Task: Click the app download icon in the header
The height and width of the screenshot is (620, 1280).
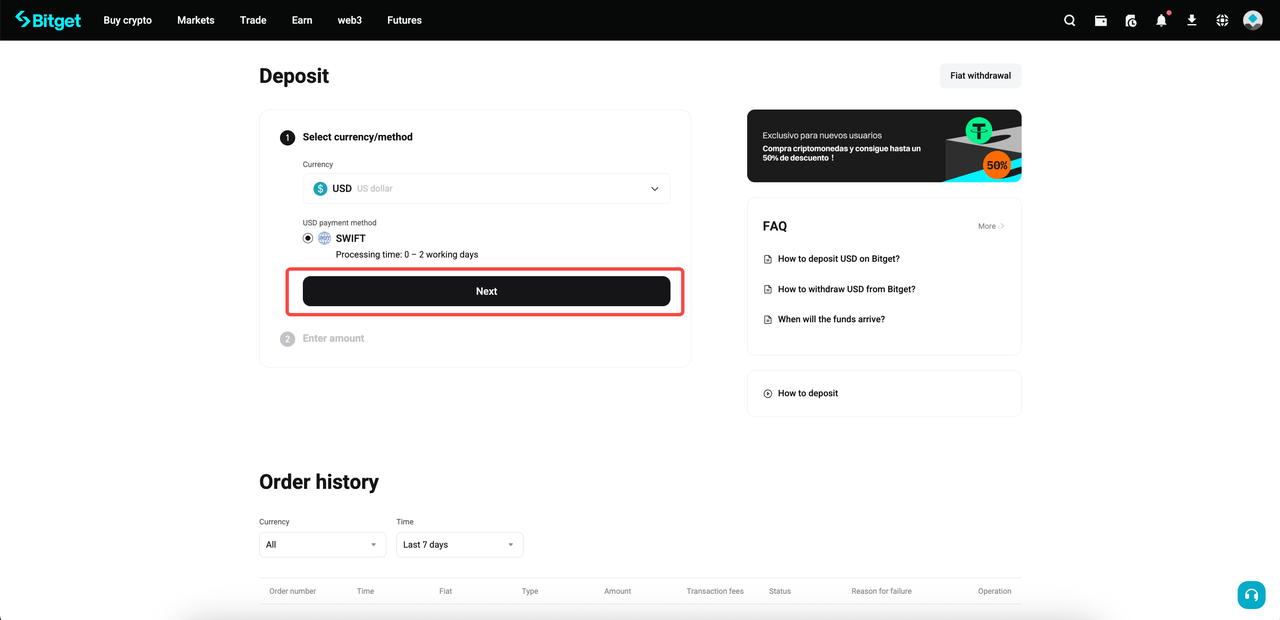Action: (1191, 20)
